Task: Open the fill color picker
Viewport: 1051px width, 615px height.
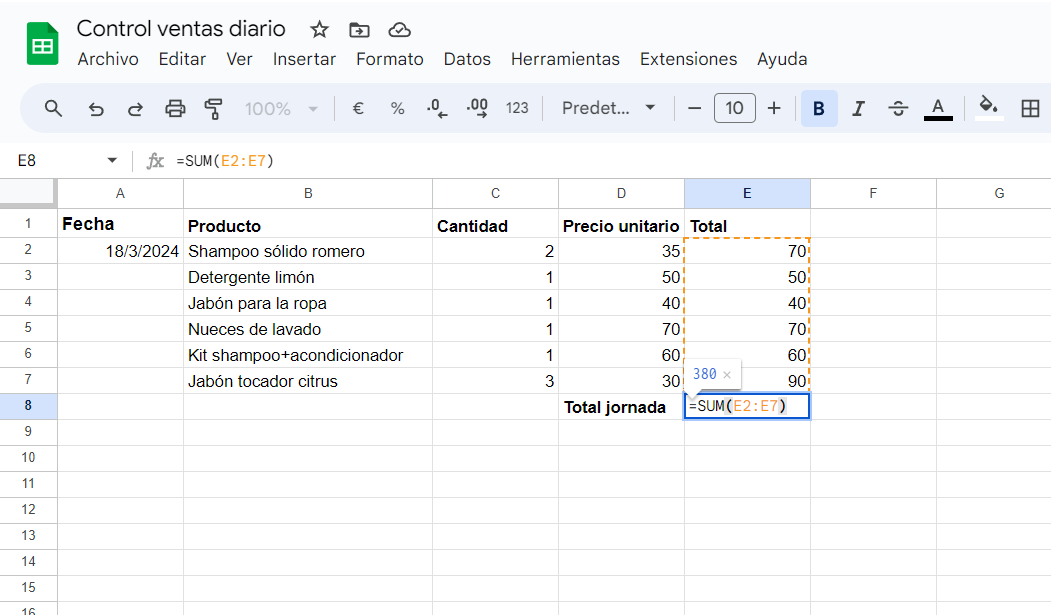Action: click(x=988, y=108)
